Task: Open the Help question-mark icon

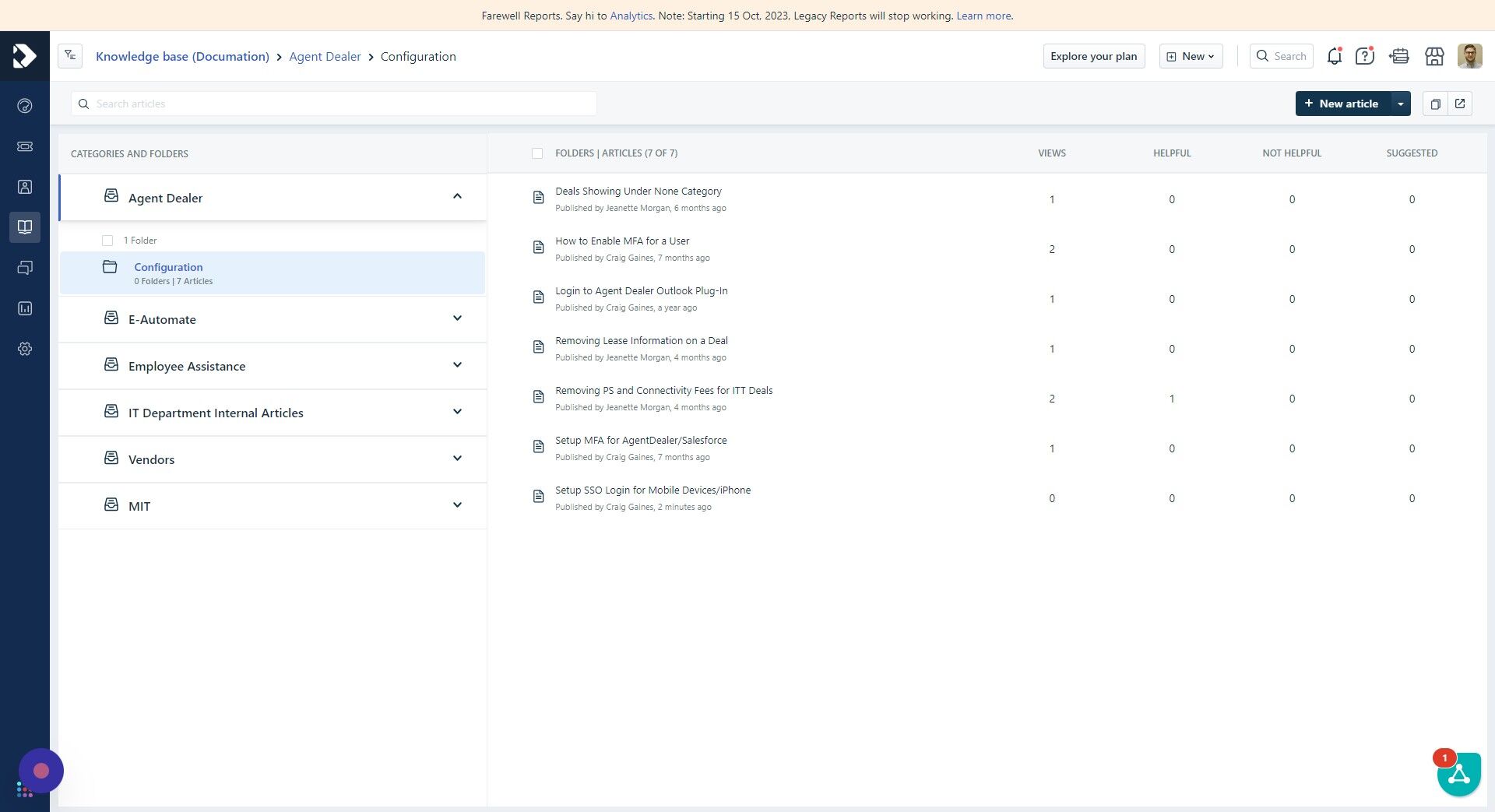Action: coord(1364,56)
